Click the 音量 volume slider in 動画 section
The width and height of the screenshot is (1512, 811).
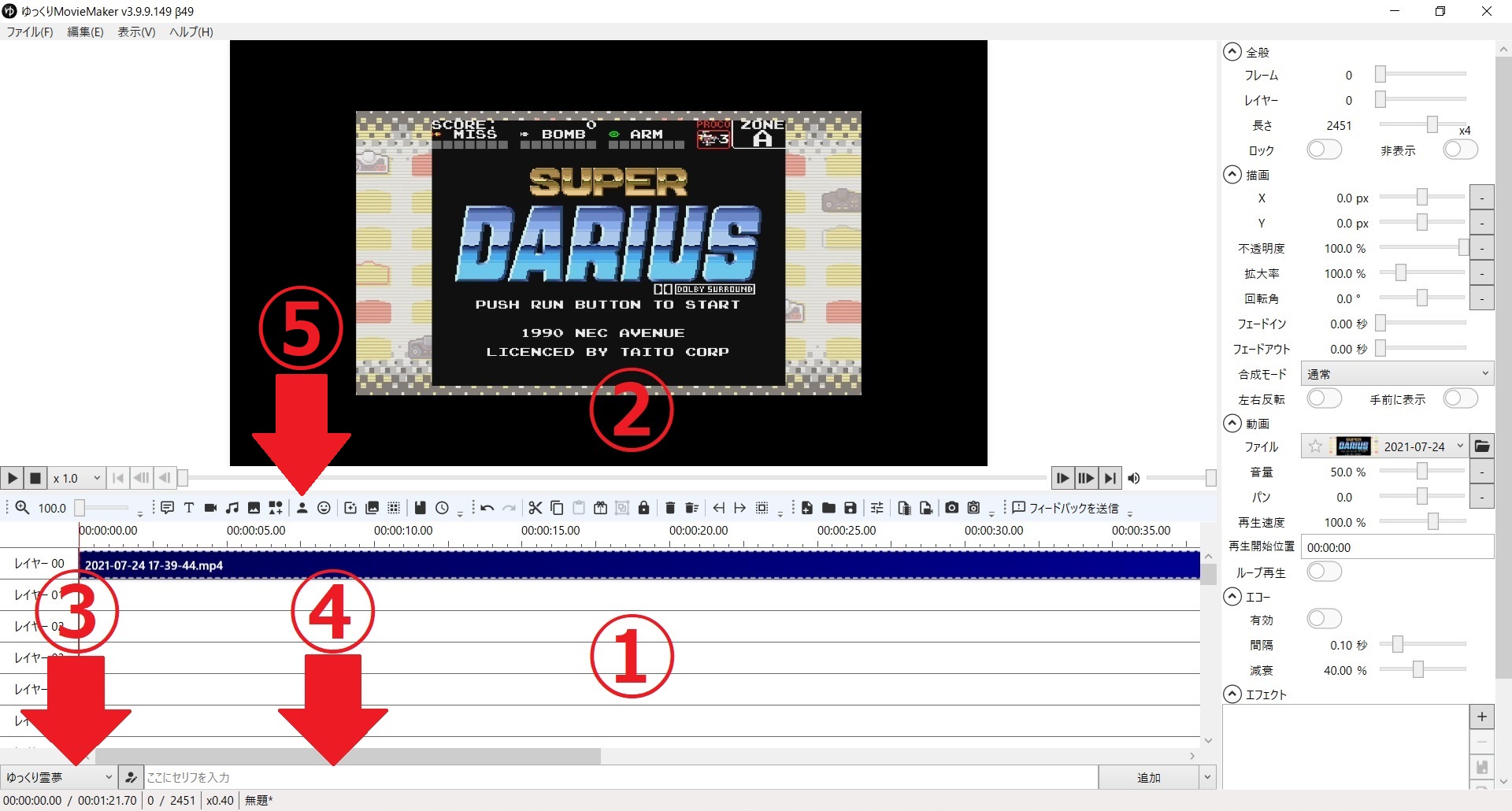pyautogui.click(x=1423, y=472)
